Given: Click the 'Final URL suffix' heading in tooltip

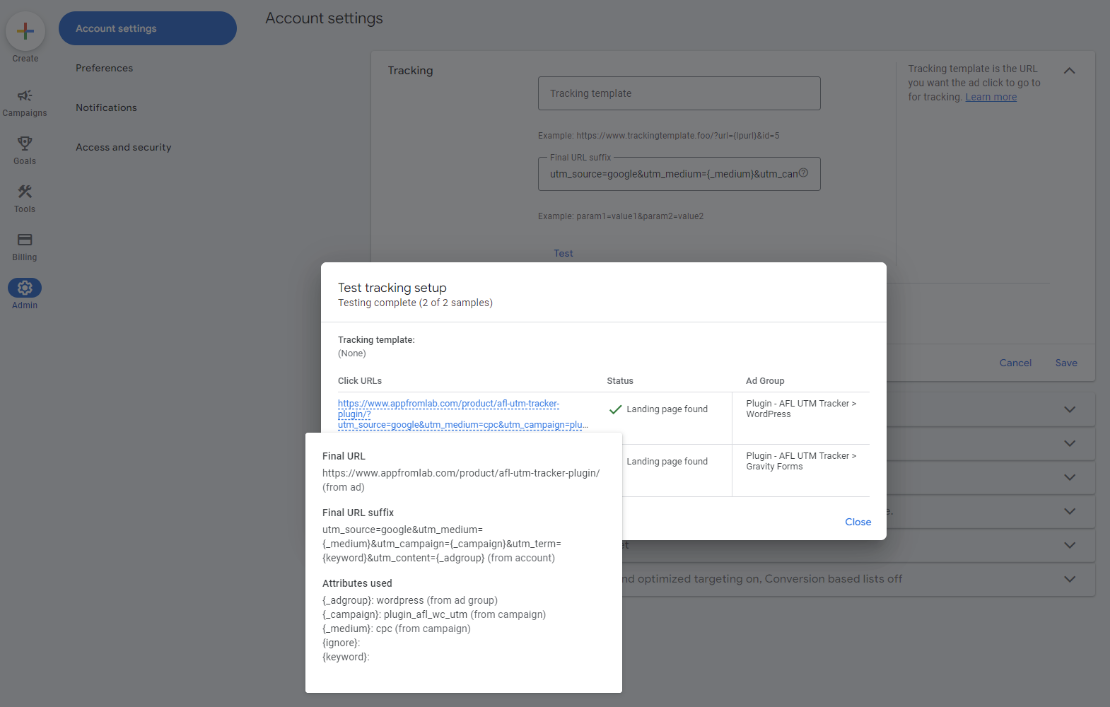Looking at the screenshot, I should (x=357, y=512).
